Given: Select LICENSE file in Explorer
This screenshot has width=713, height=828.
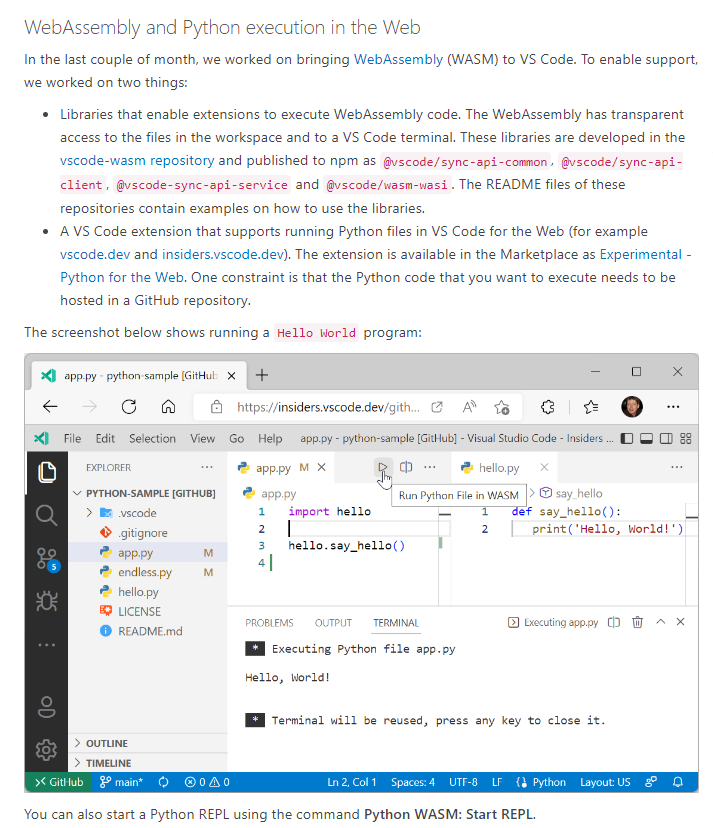Looking at the screenshot, I should tap(148, 611).
